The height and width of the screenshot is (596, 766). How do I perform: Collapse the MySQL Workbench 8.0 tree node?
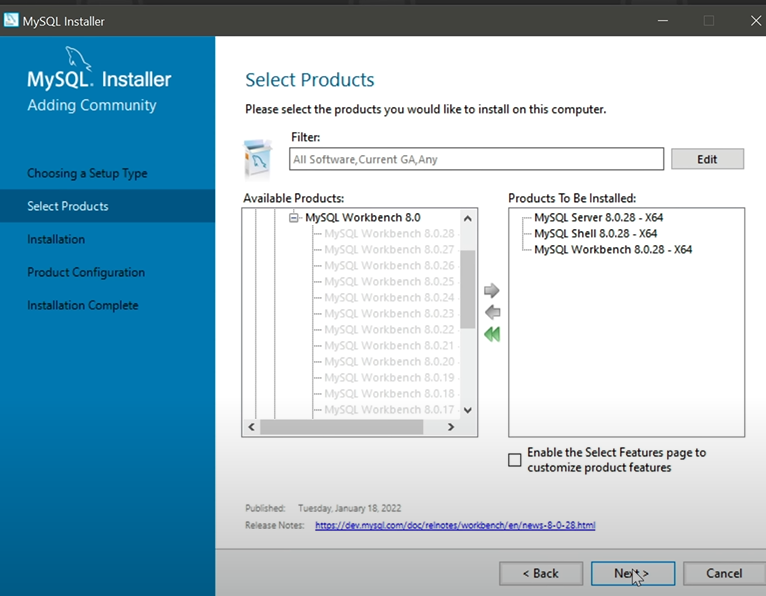(x=293, y=217)
